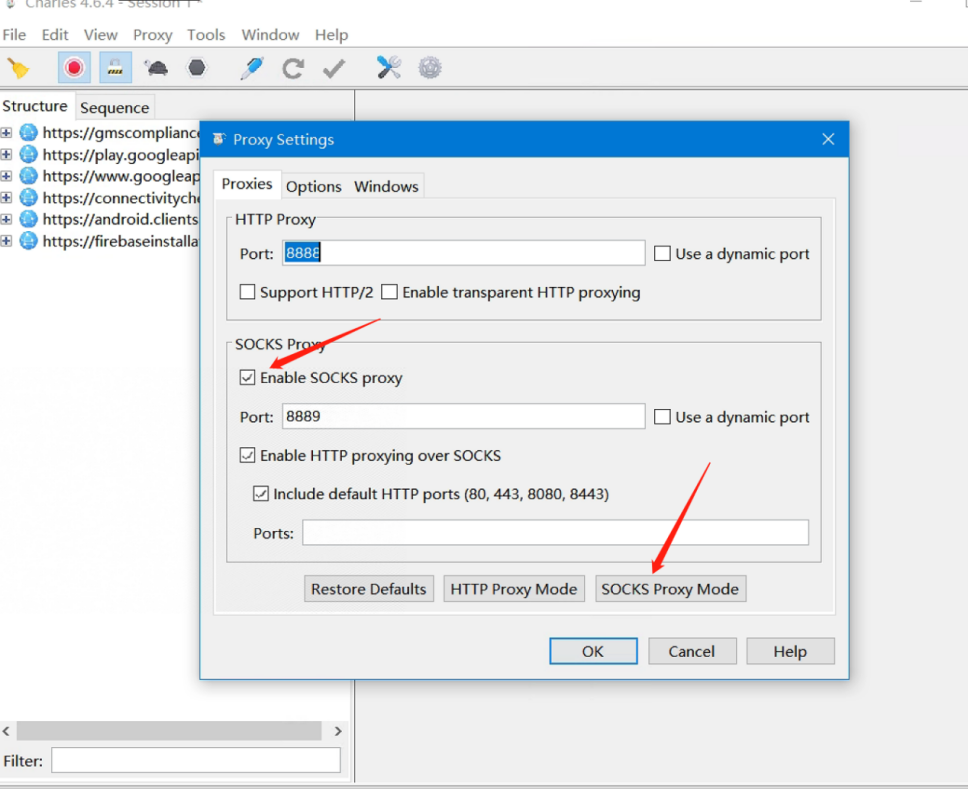Toggle Enable HTTP proxying over SOCKS

(247, 456)
